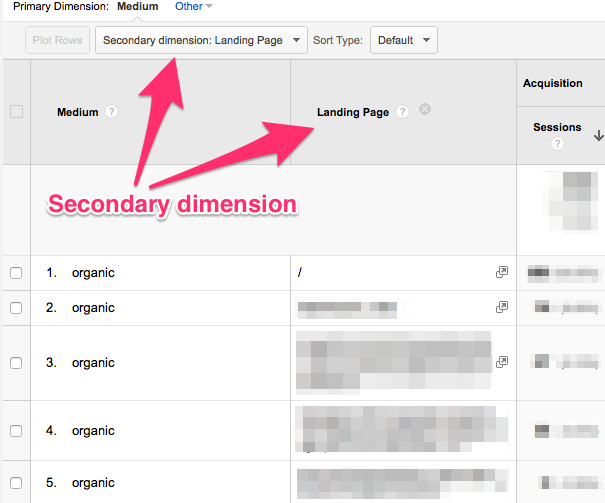Expand the Other primary dimension menu
605x503 pixels.
point(193,7)
